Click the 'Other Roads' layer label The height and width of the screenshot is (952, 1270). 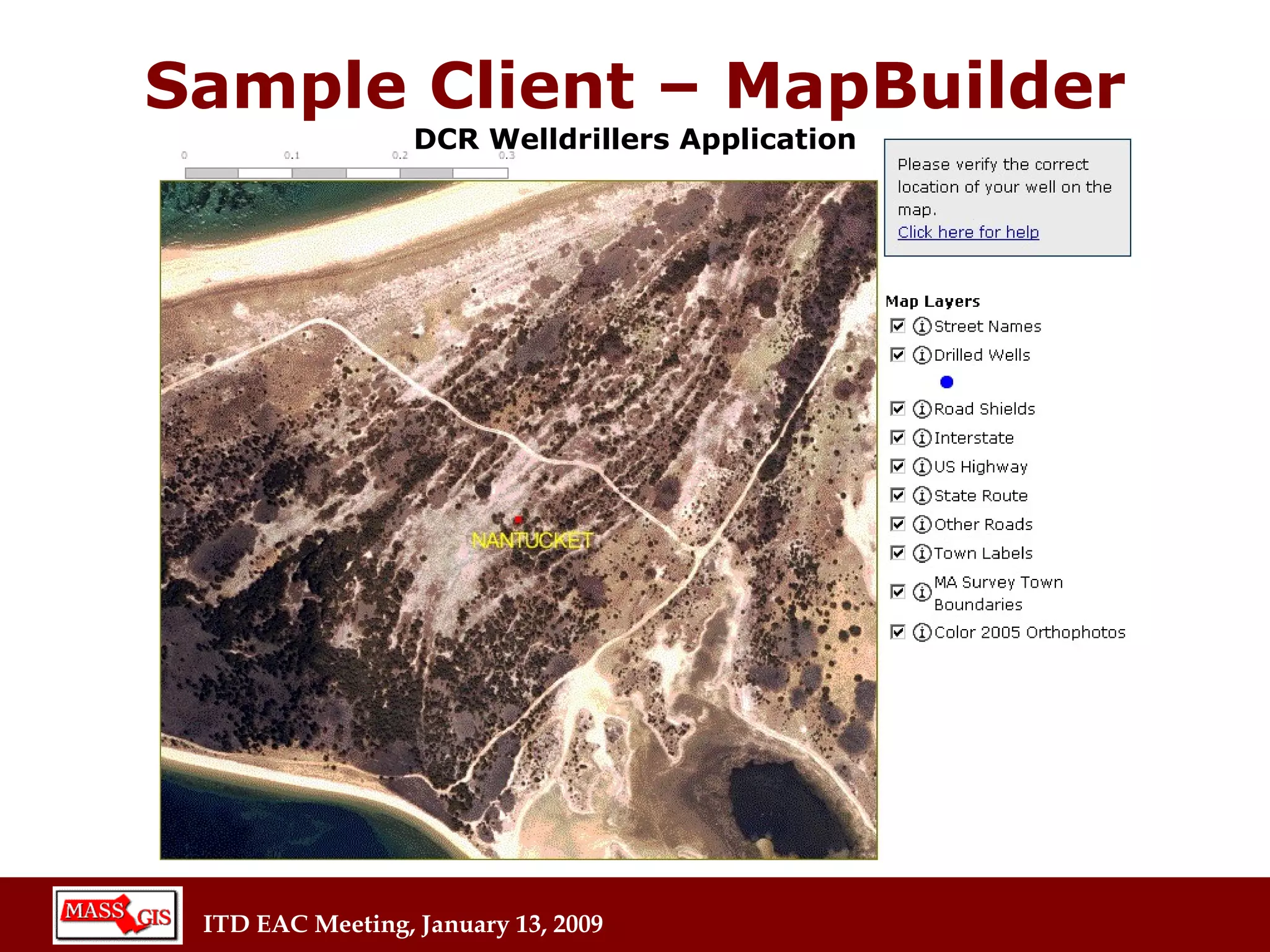pos(984,524)
